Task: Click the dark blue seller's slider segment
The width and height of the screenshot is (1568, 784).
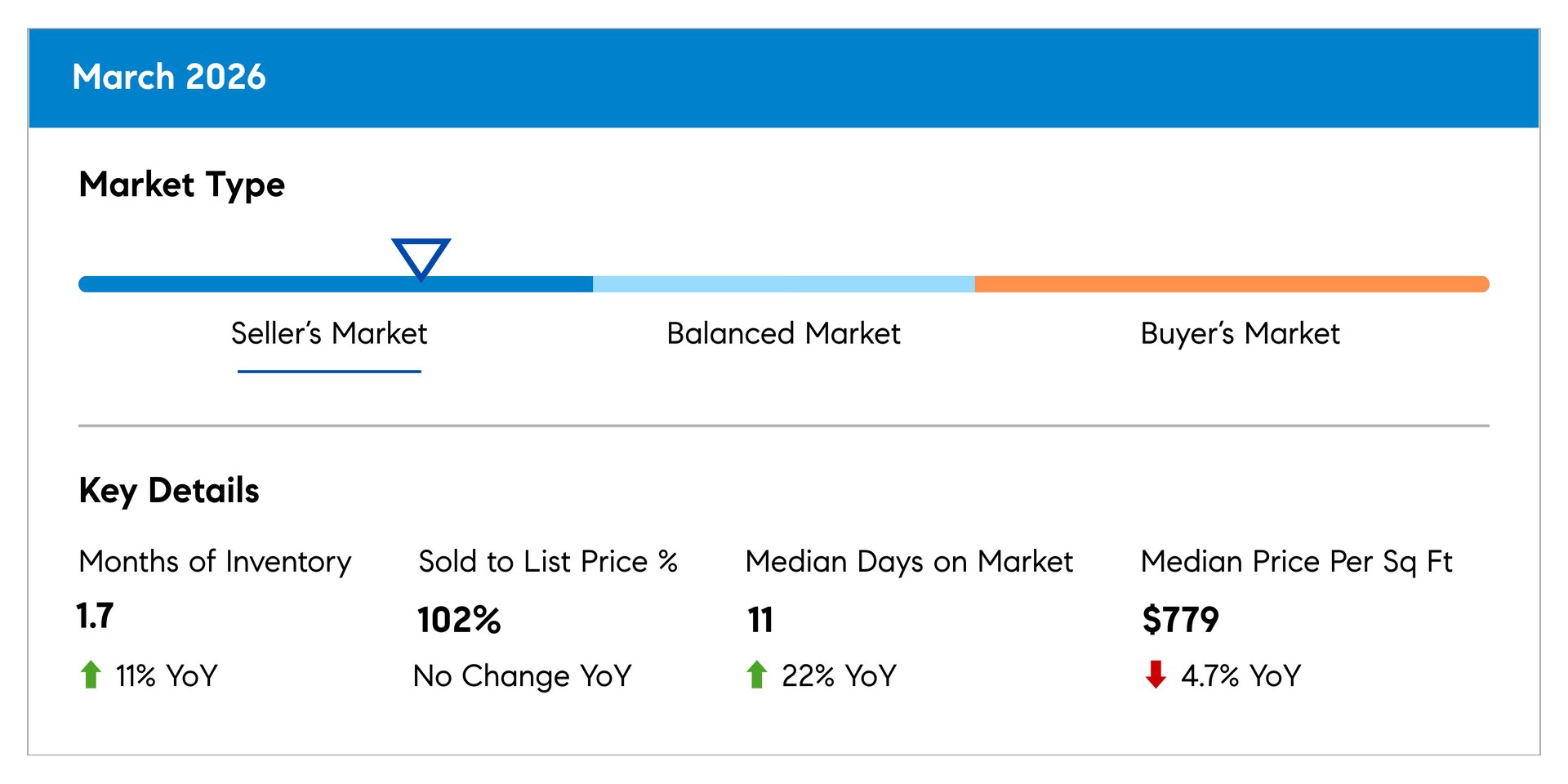Action: pyautogui.click(x=245, y=284)
